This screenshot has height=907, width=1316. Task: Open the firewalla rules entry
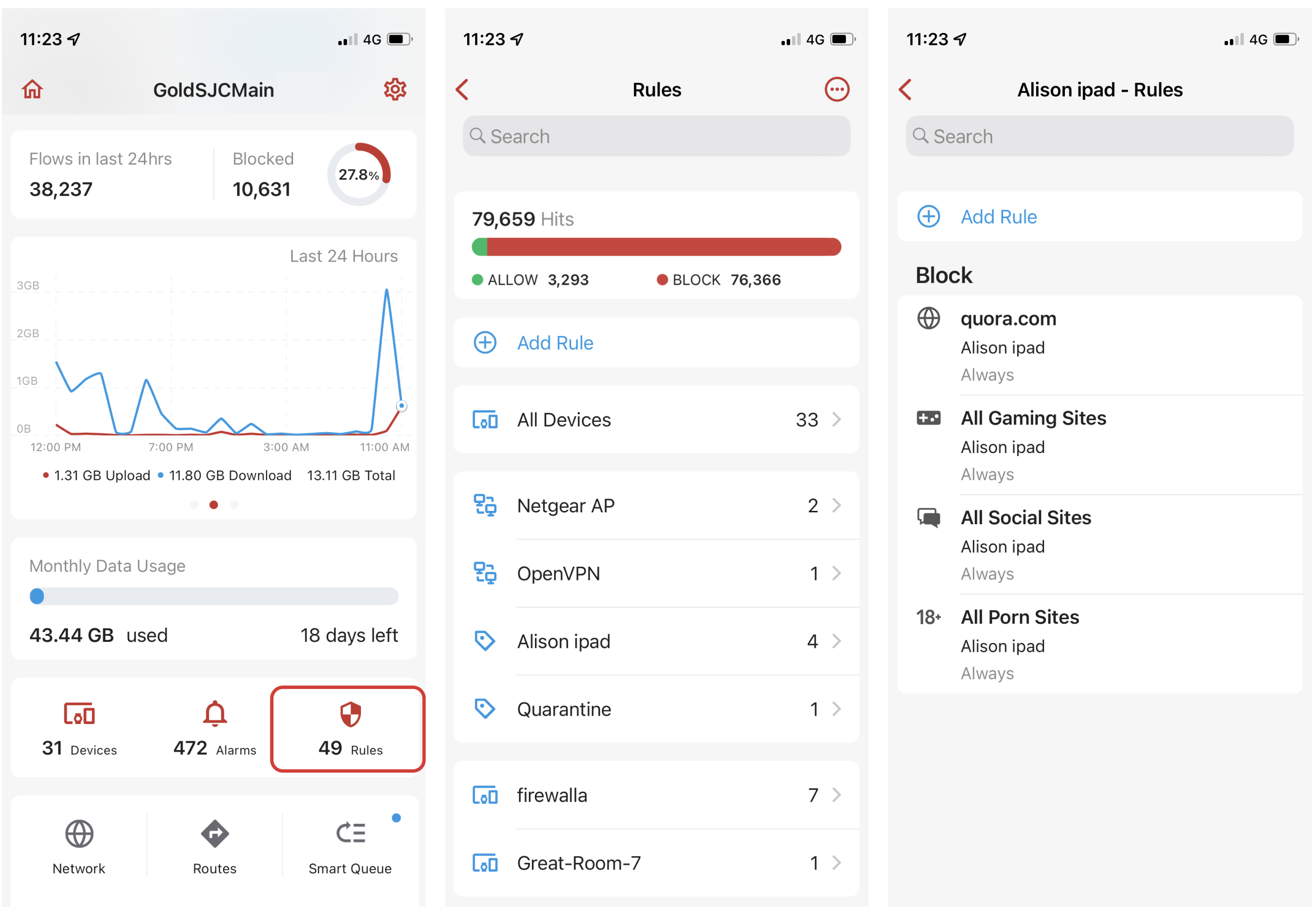pos(656,795)
